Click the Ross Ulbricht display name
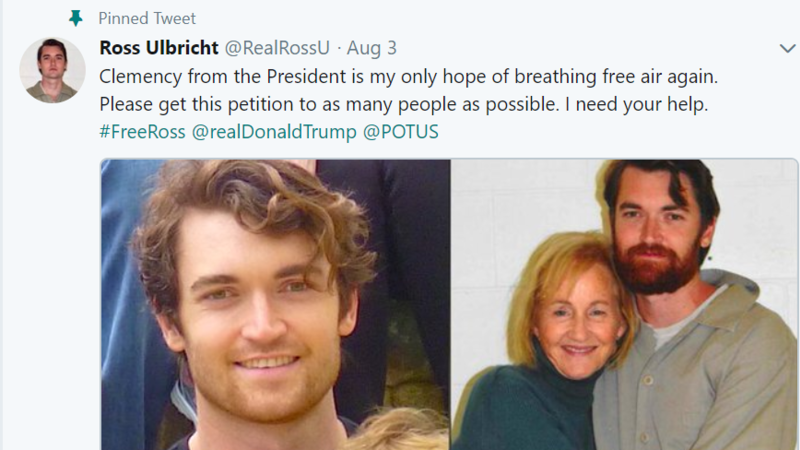This screenshot has width=800, height=450. [160, 48]
